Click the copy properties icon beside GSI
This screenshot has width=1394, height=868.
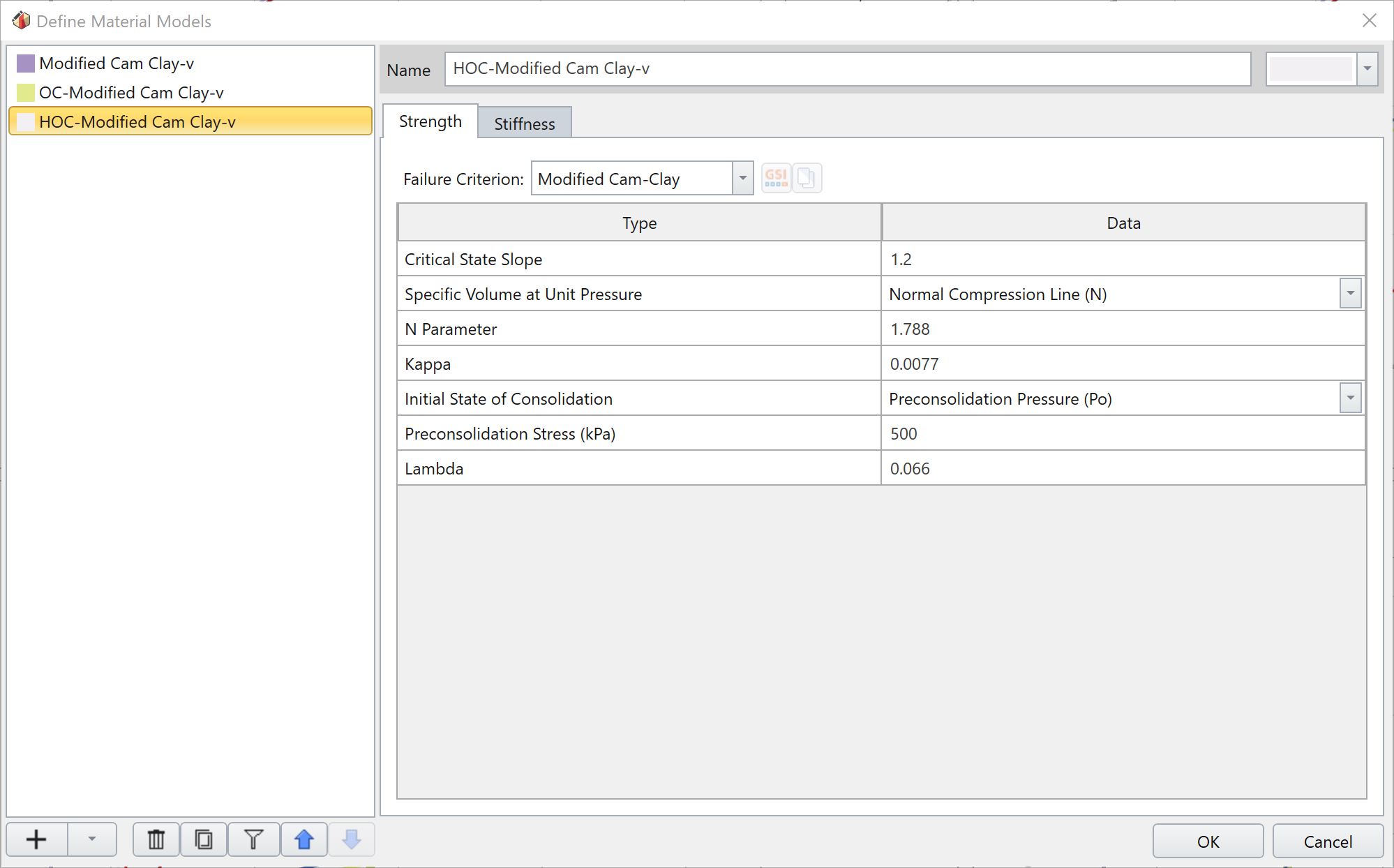[807, 178]
